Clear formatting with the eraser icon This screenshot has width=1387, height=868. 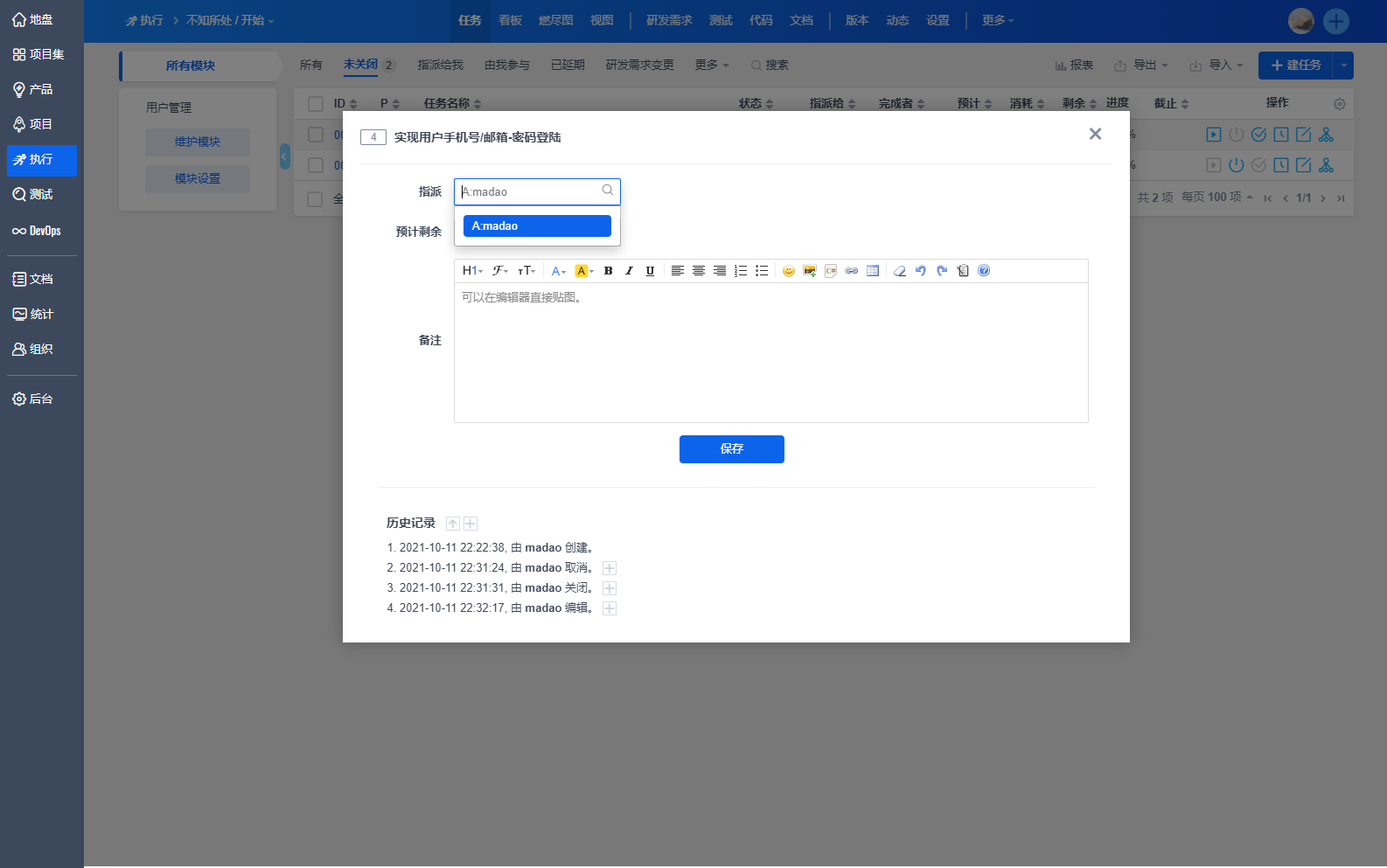(x=900, y=271)
